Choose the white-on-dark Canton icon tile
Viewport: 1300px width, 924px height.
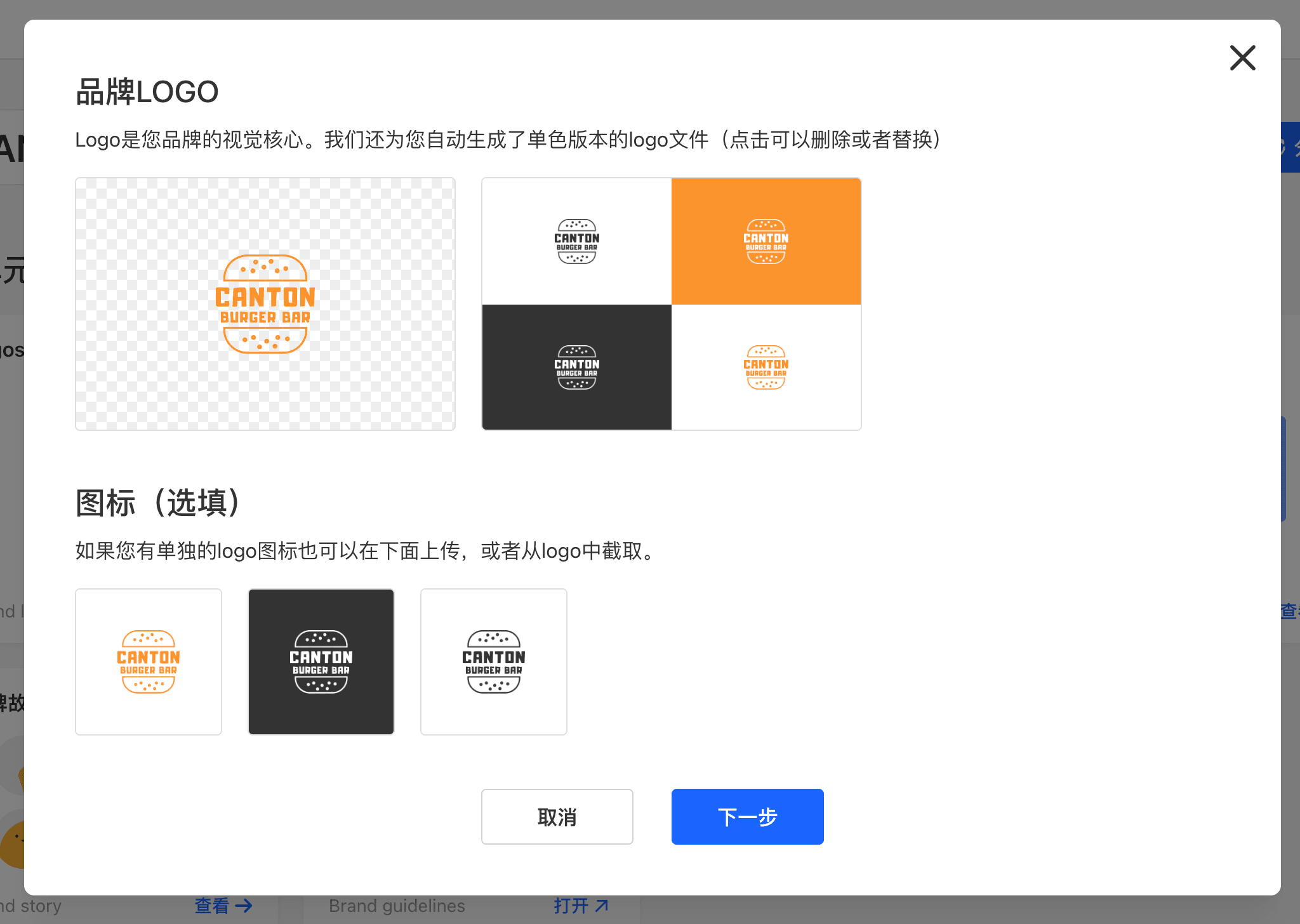tap(321, 661)
